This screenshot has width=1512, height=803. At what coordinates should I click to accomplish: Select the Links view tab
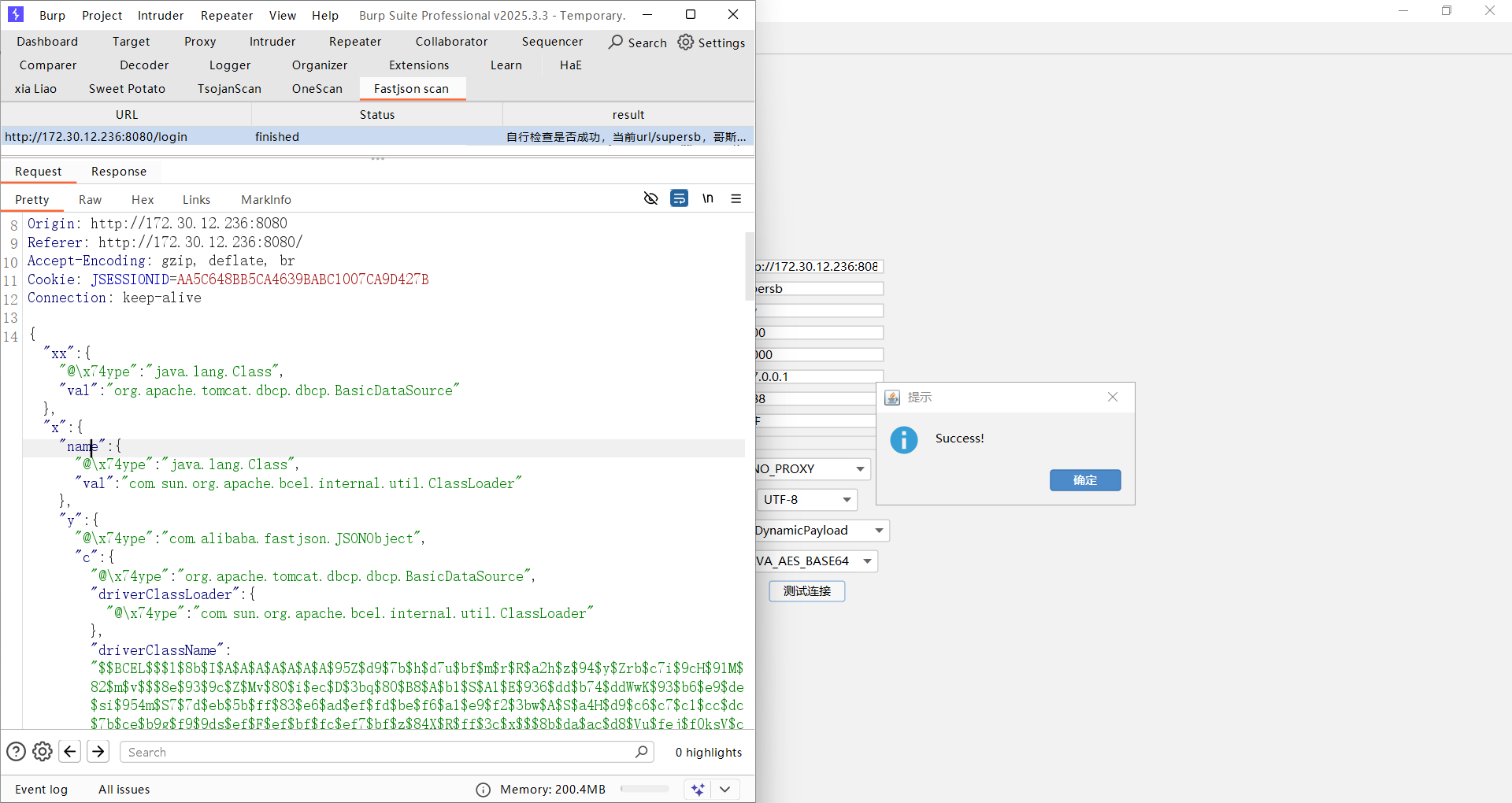[x=197, y=200]
